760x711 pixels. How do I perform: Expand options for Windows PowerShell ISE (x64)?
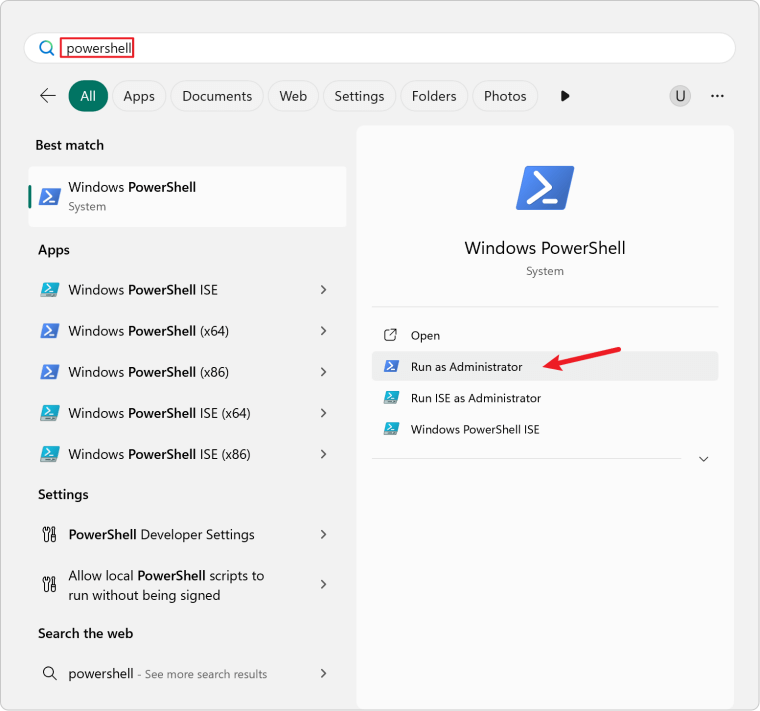323,413
